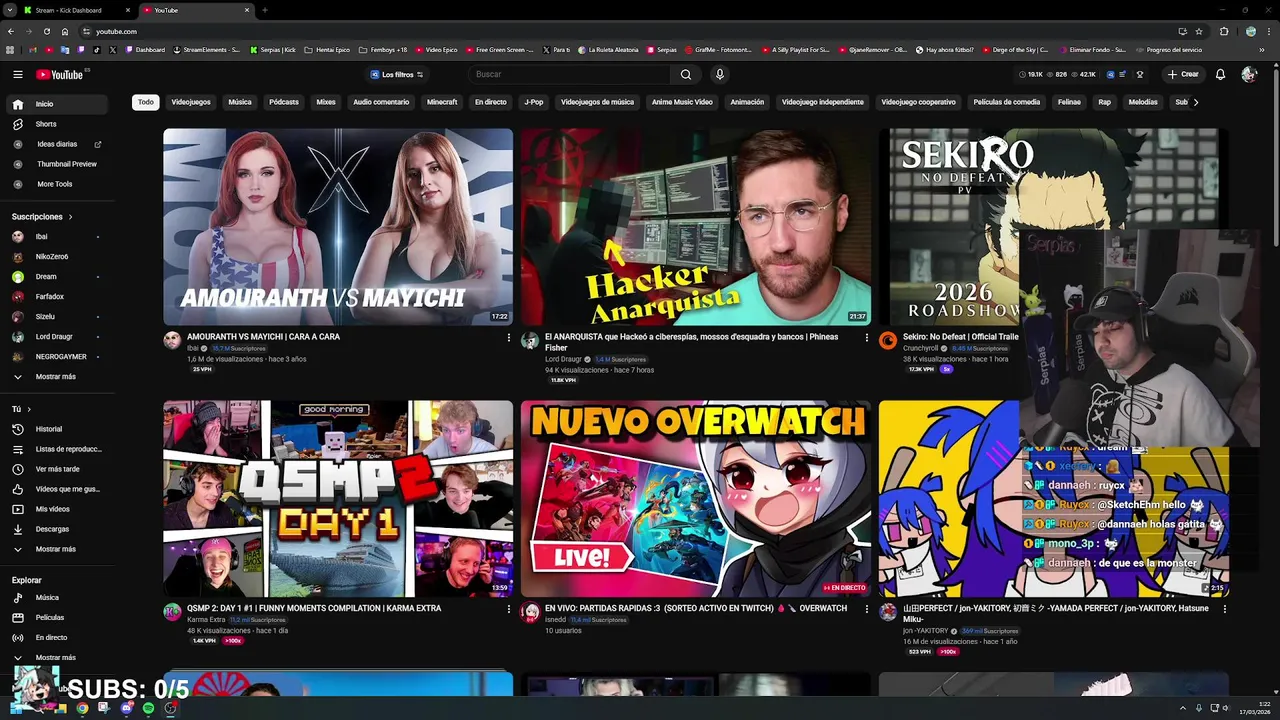Viewport: 1280px width, 720px height.
Task: Open Nuevo Overwatch live stream thumbnail
Action: point(696,499)
